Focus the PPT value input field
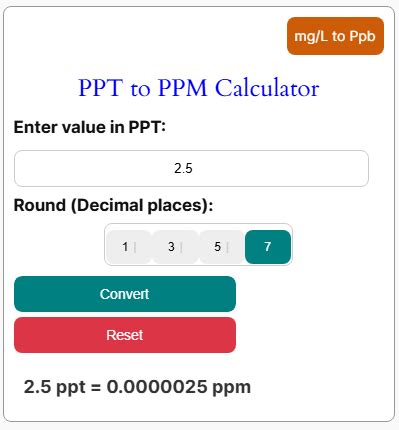Screen dimensions: 399x430 191,168
